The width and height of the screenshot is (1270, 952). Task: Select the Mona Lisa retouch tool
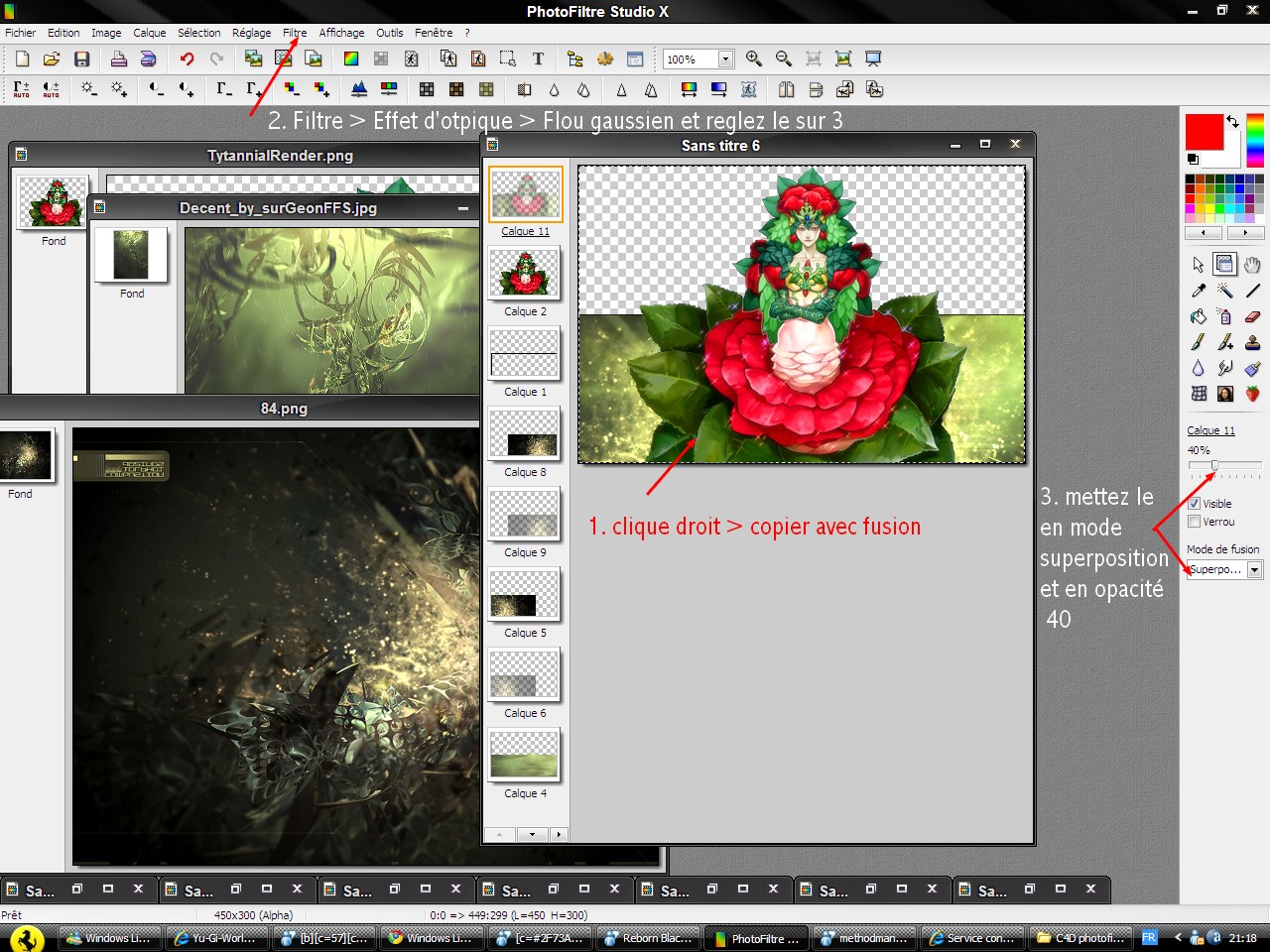click(x=1224, y=394)
